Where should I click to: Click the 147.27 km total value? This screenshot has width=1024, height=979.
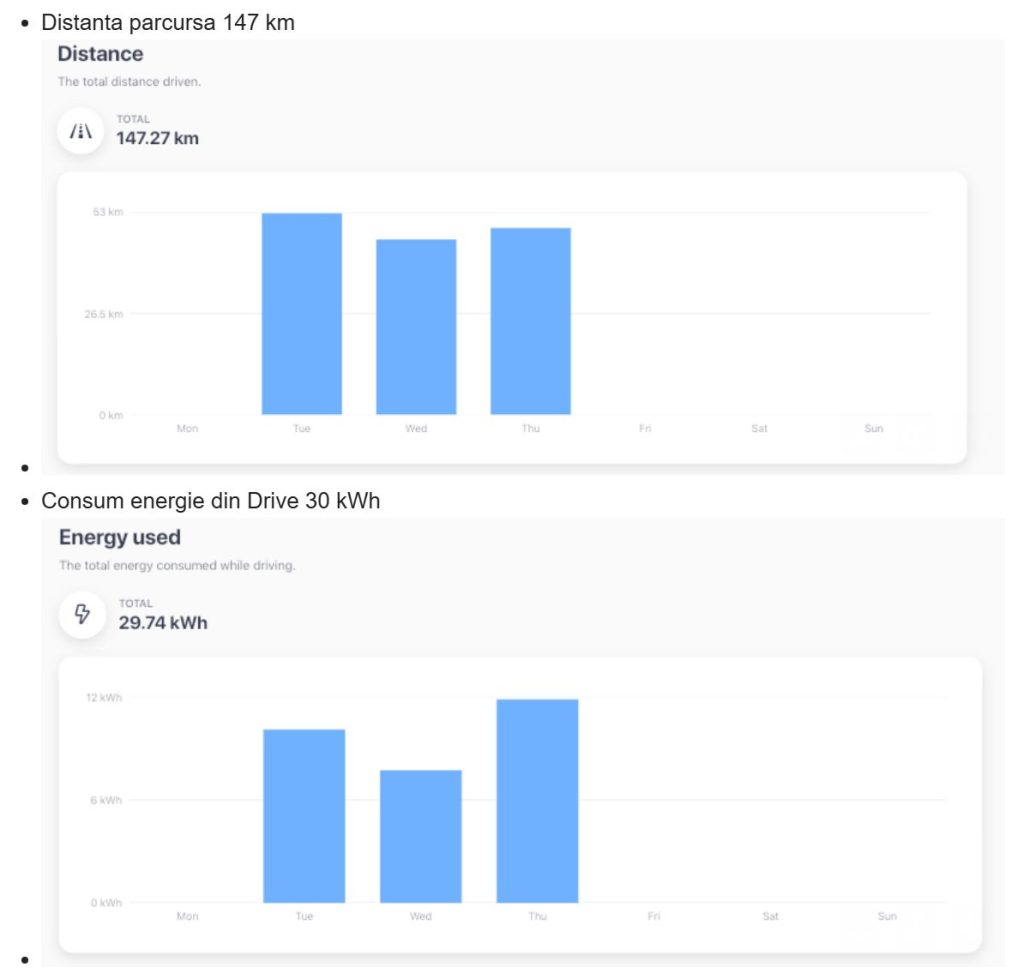(157, 139)
